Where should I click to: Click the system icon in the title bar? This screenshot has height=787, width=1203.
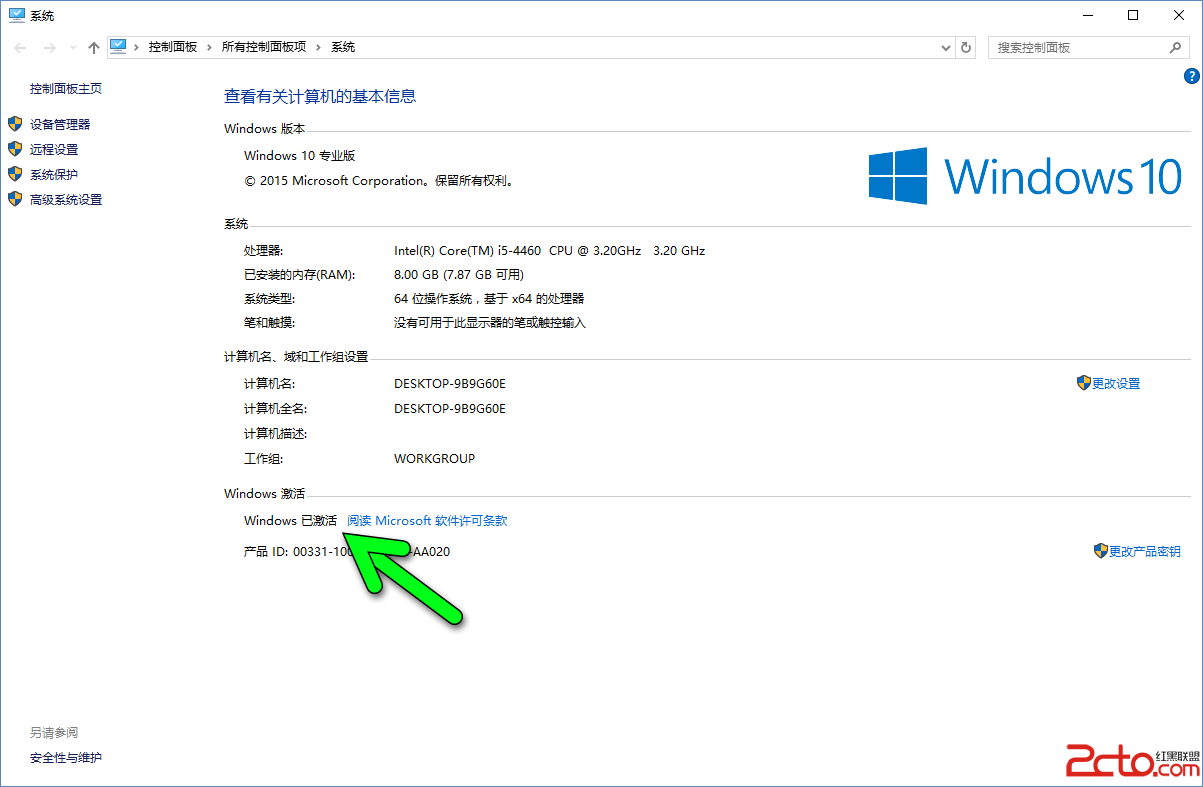(x=15, y=15)
